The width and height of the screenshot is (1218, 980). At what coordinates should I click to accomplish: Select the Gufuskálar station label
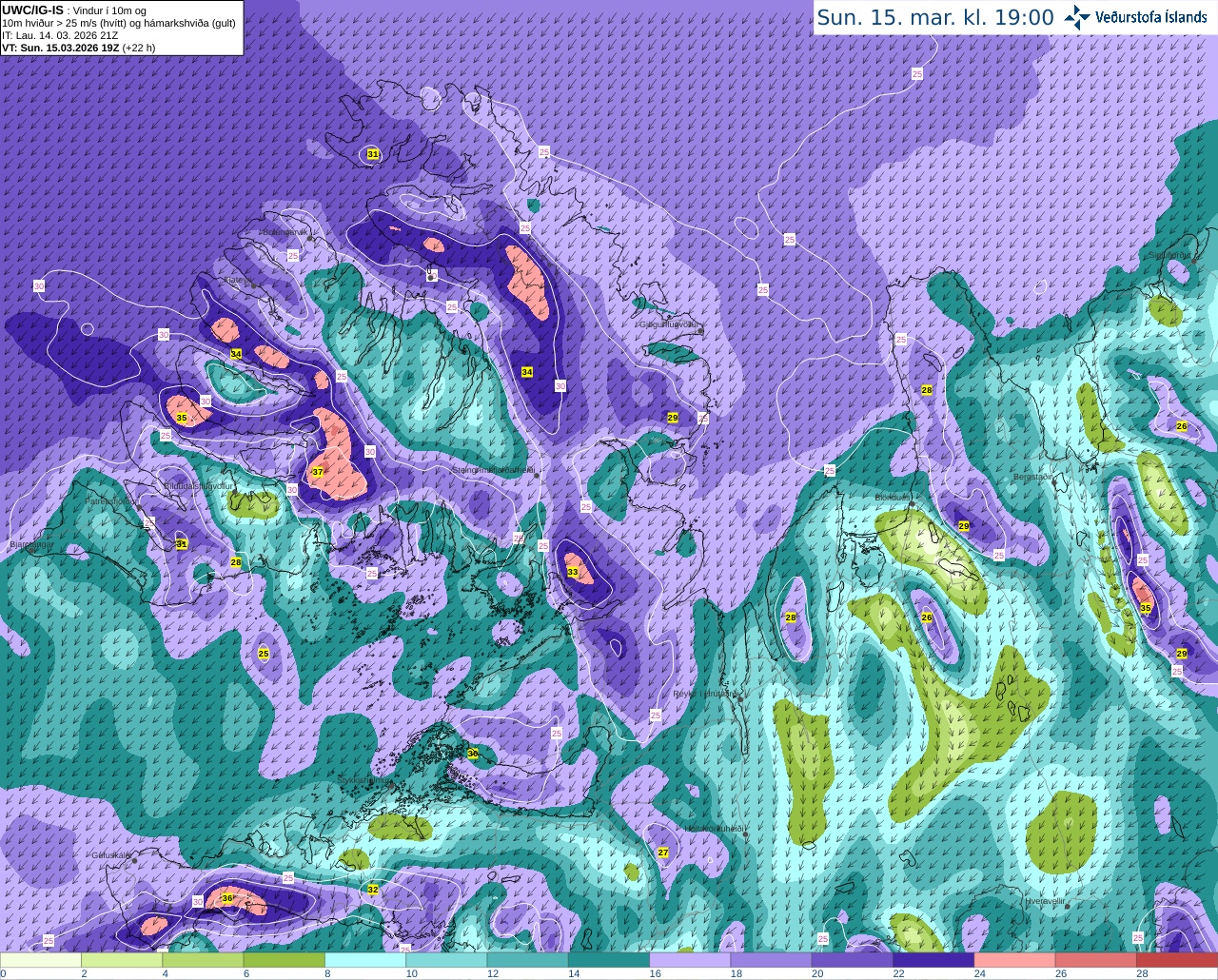111,855
